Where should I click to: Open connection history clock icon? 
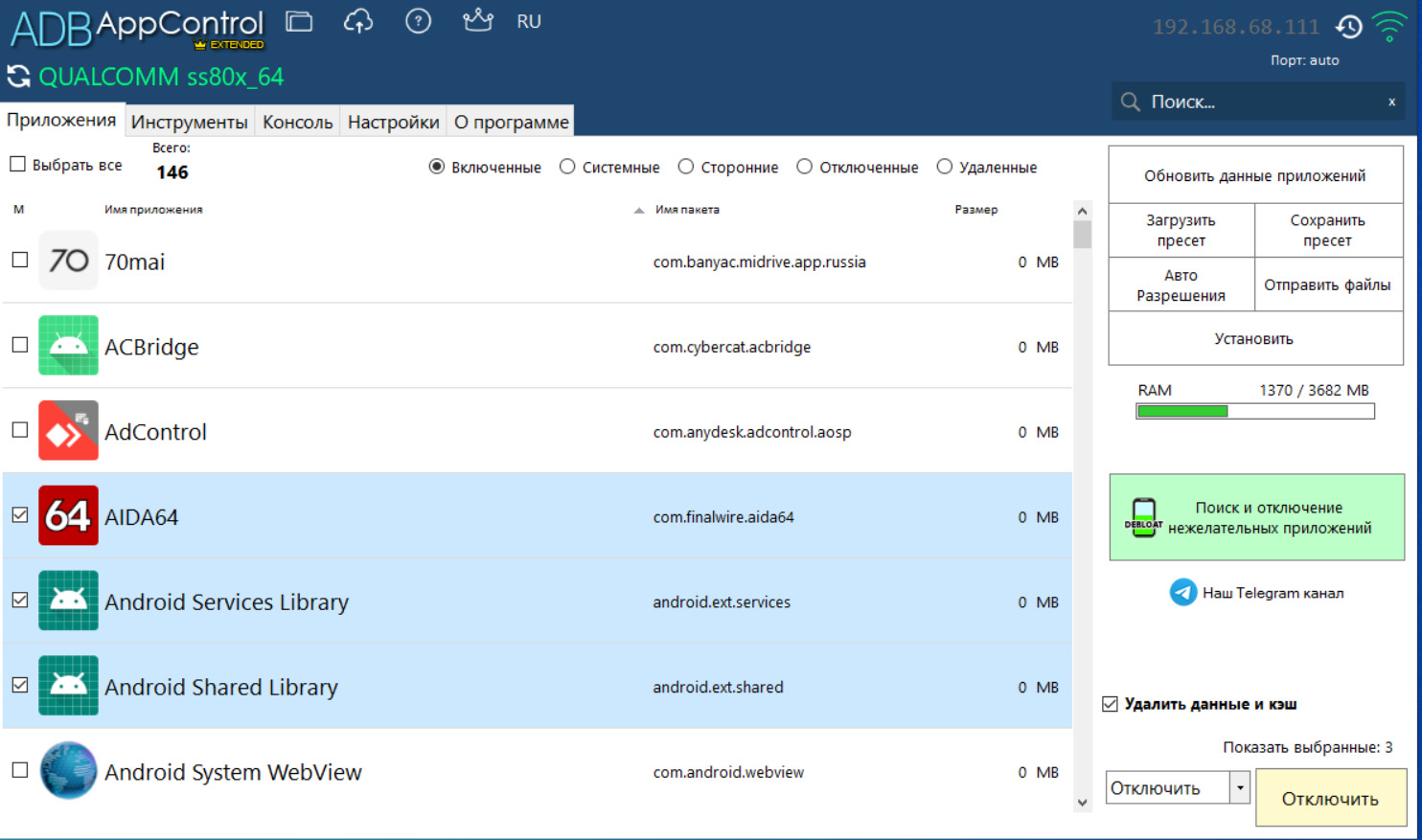(1349, 27)
